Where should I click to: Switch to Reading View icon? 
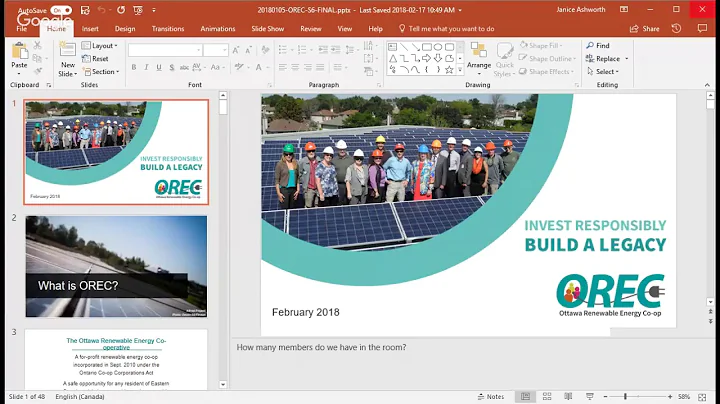coord(568,397)
